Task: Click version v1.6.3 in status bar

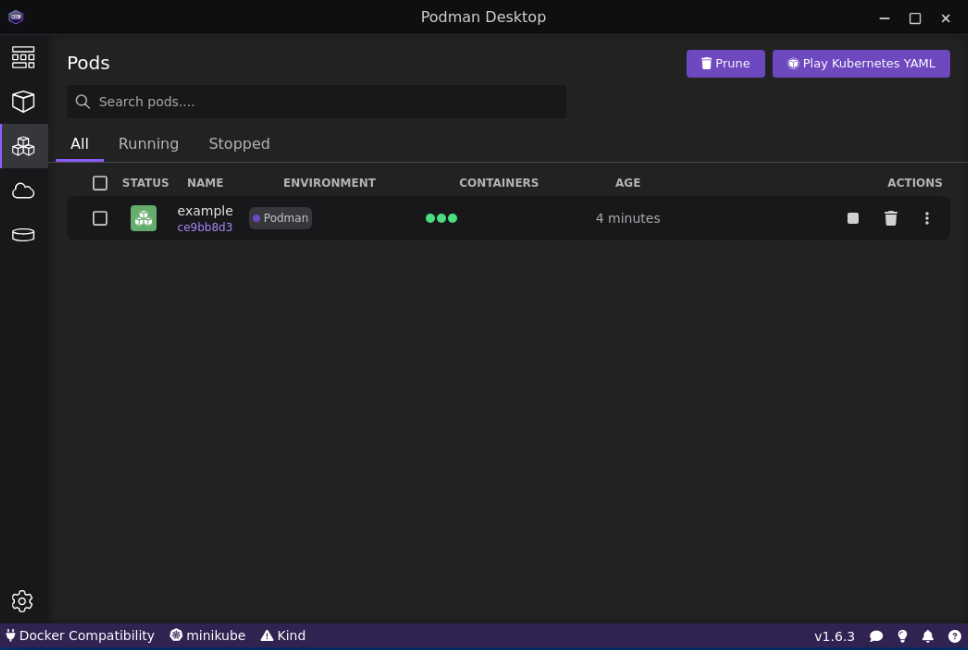Action: tap(834, 636)
